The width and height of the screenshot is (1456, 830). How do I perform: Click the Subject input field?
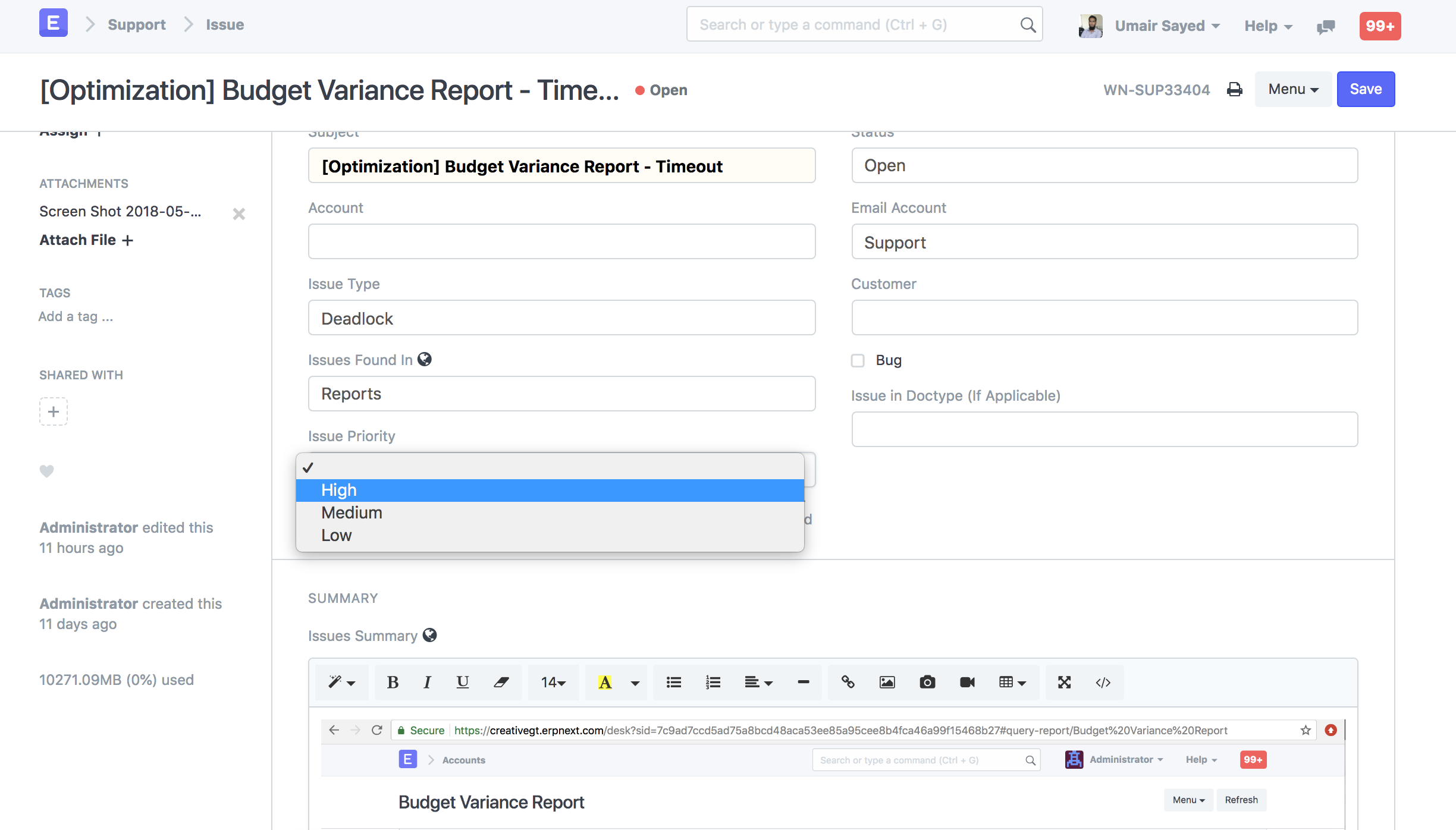tap(561, 165)
